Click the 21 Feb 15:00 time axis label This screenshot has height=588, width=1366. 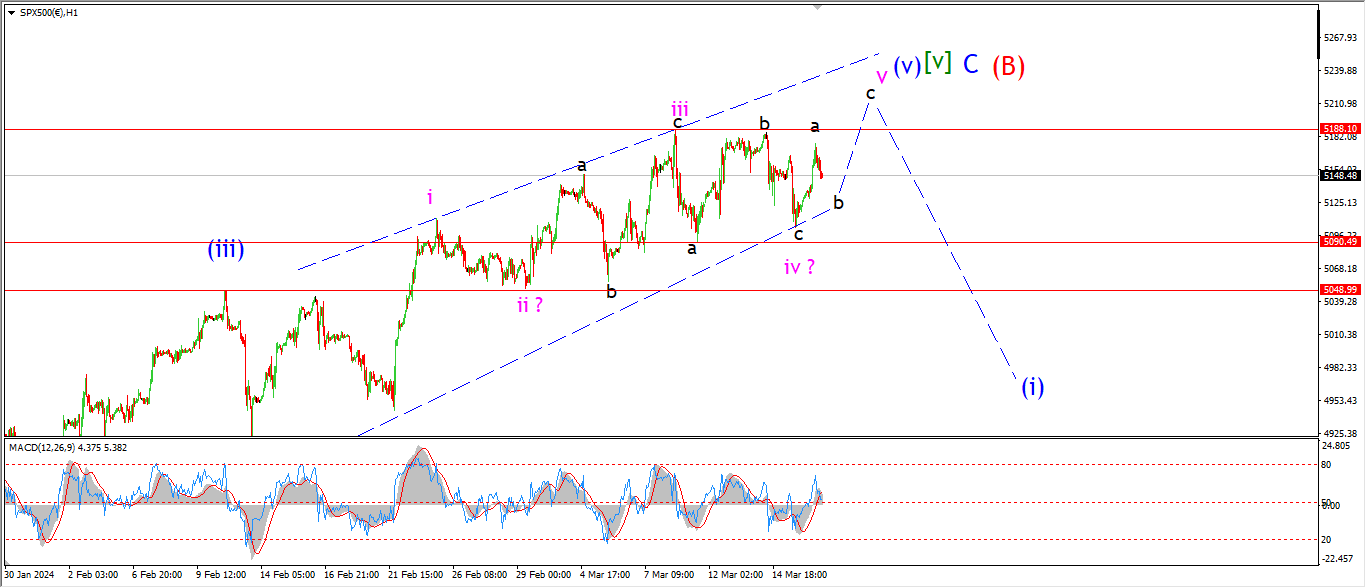(x=414, y=575)
